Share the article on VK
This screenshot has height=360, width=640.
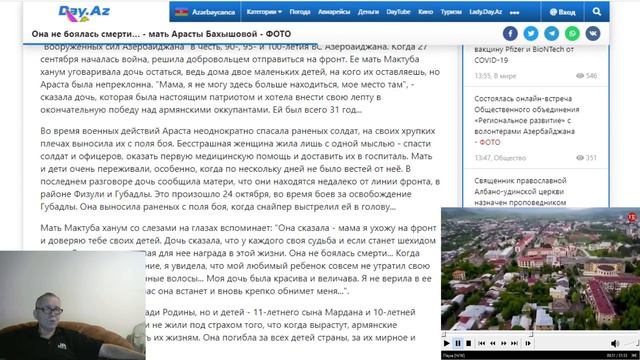coord(593,33)
